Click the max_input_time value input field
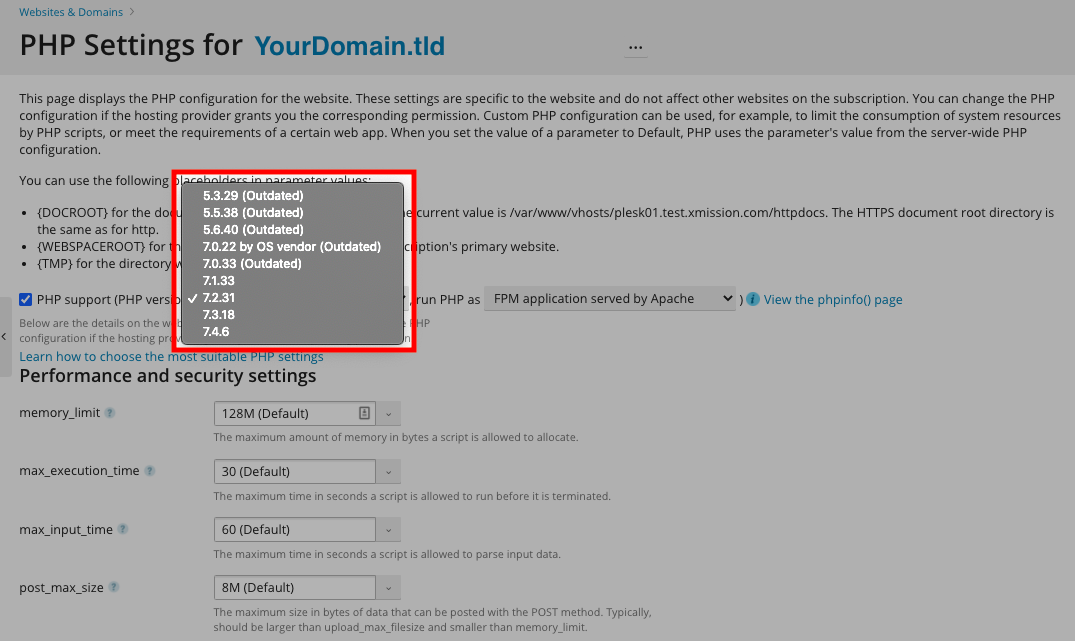This screenshot has width=1075, height=641. pyautogui.click(x=295, y=529)
